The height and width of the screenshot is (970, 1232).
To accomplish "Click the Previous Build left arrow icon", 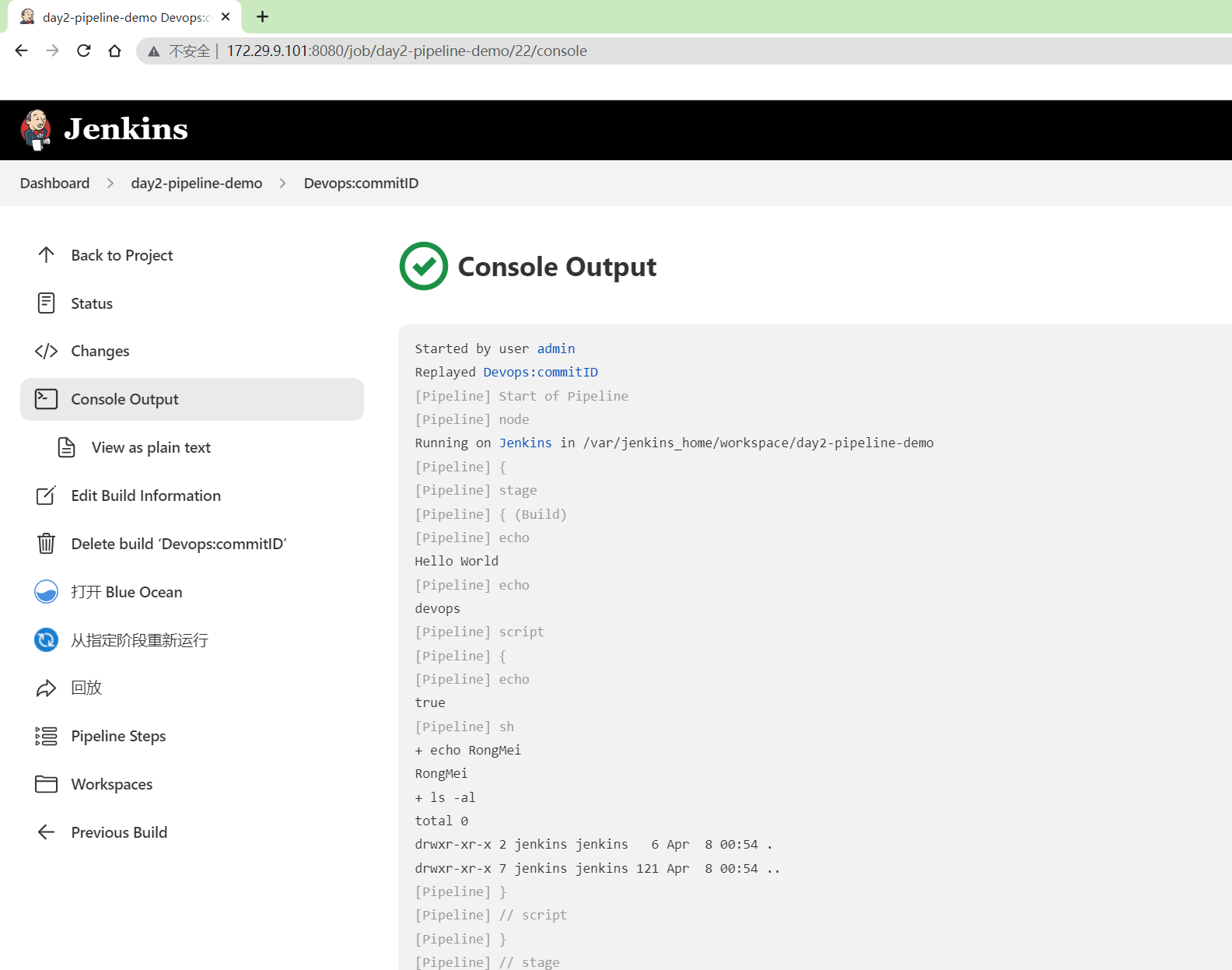I will (x=46, y=832).
